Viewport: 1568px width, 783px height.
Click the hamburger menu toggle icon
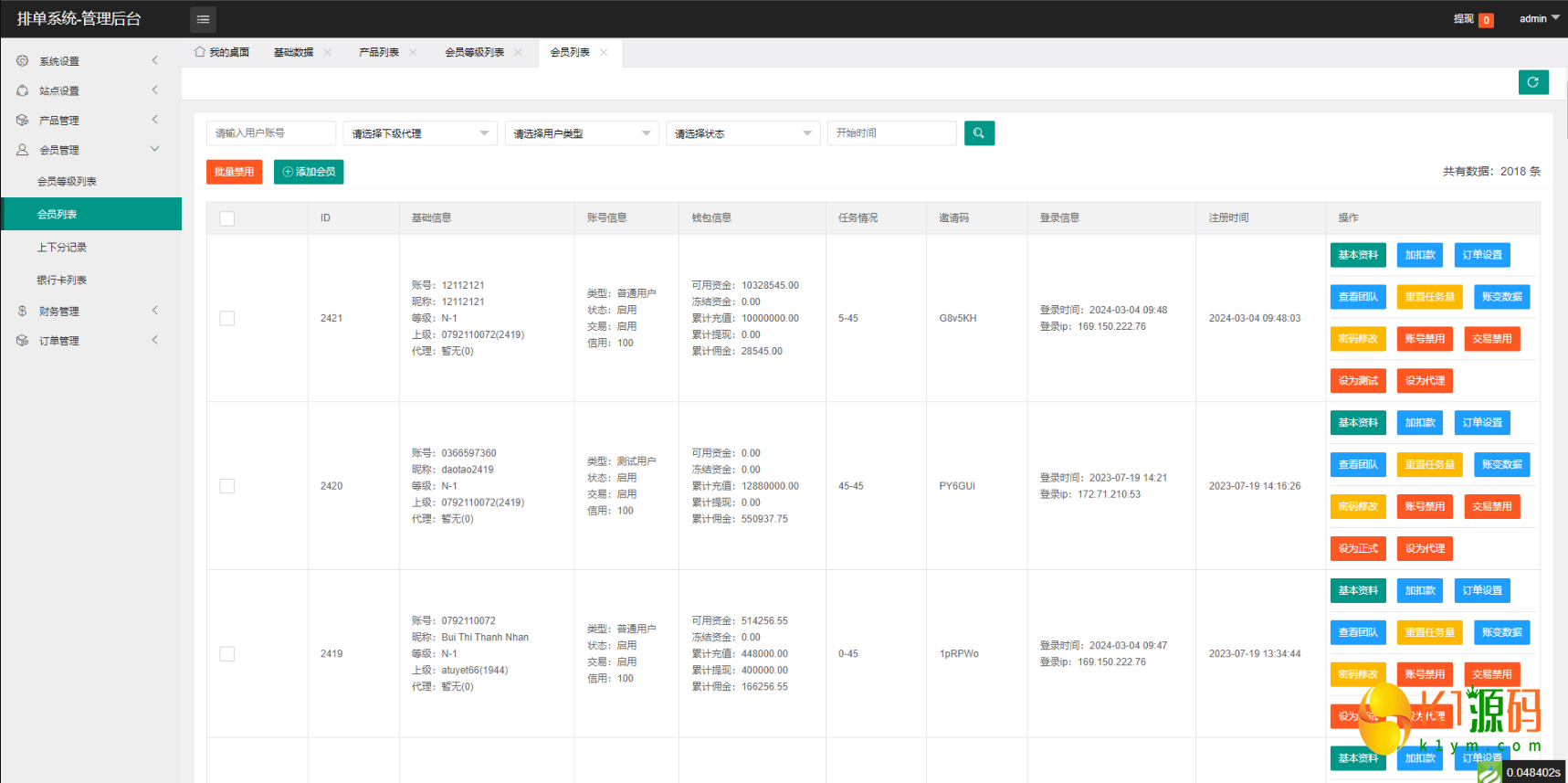203,19
